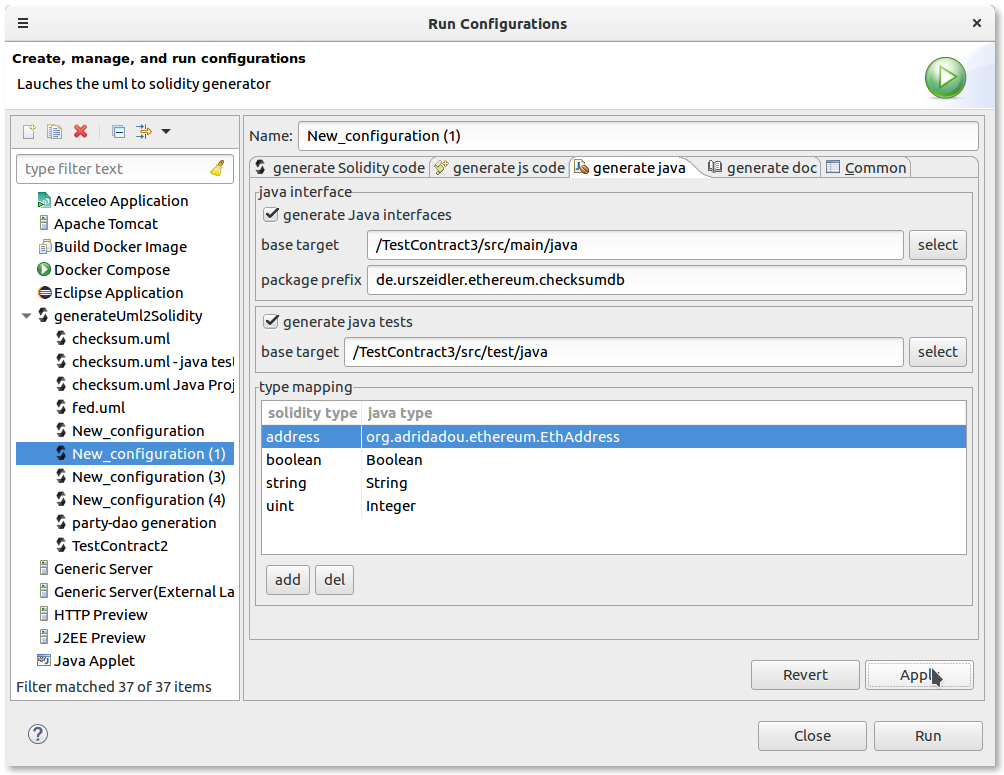Viewport: 1004px width, 775px height.
Task: Click the generate Solidity code tab icon
Action: (x=260, y=167)
